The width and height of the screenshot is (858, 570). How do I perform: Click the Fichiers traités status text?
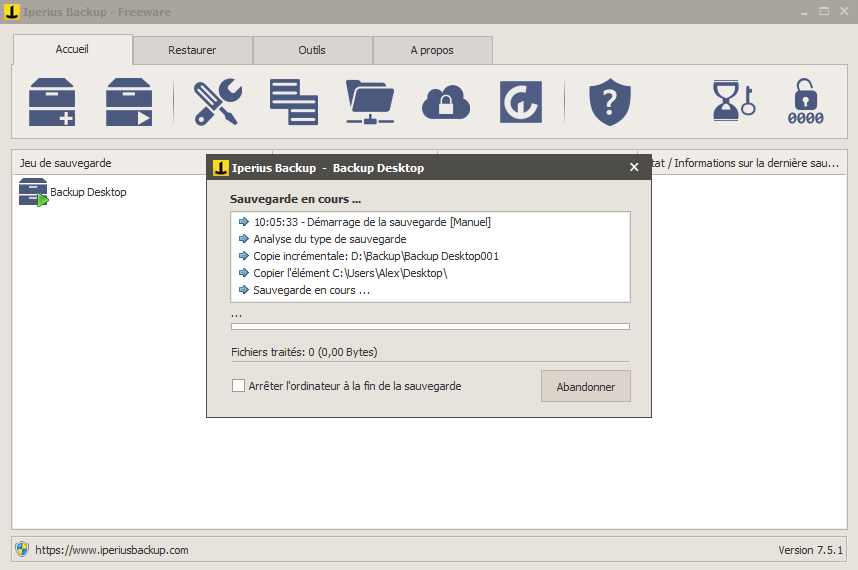(304, 352)
